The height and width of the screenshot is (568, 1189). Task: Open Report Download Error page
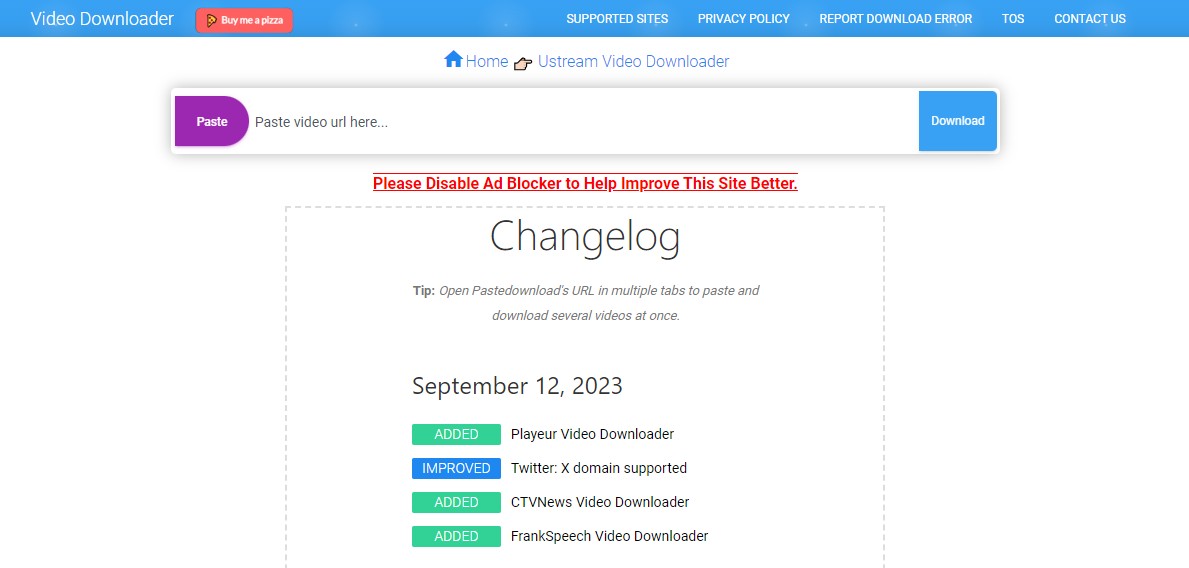(x=895, y=19)
